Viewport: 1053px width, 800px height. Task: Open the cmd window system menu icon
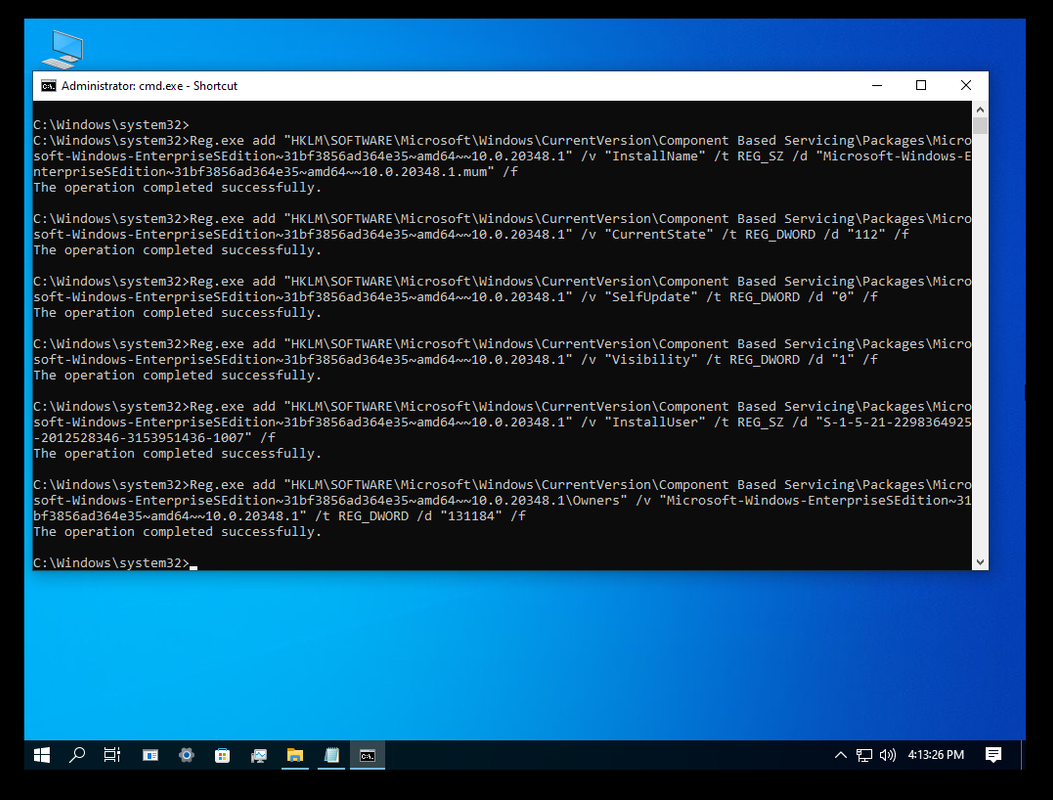tap(48, 86)
